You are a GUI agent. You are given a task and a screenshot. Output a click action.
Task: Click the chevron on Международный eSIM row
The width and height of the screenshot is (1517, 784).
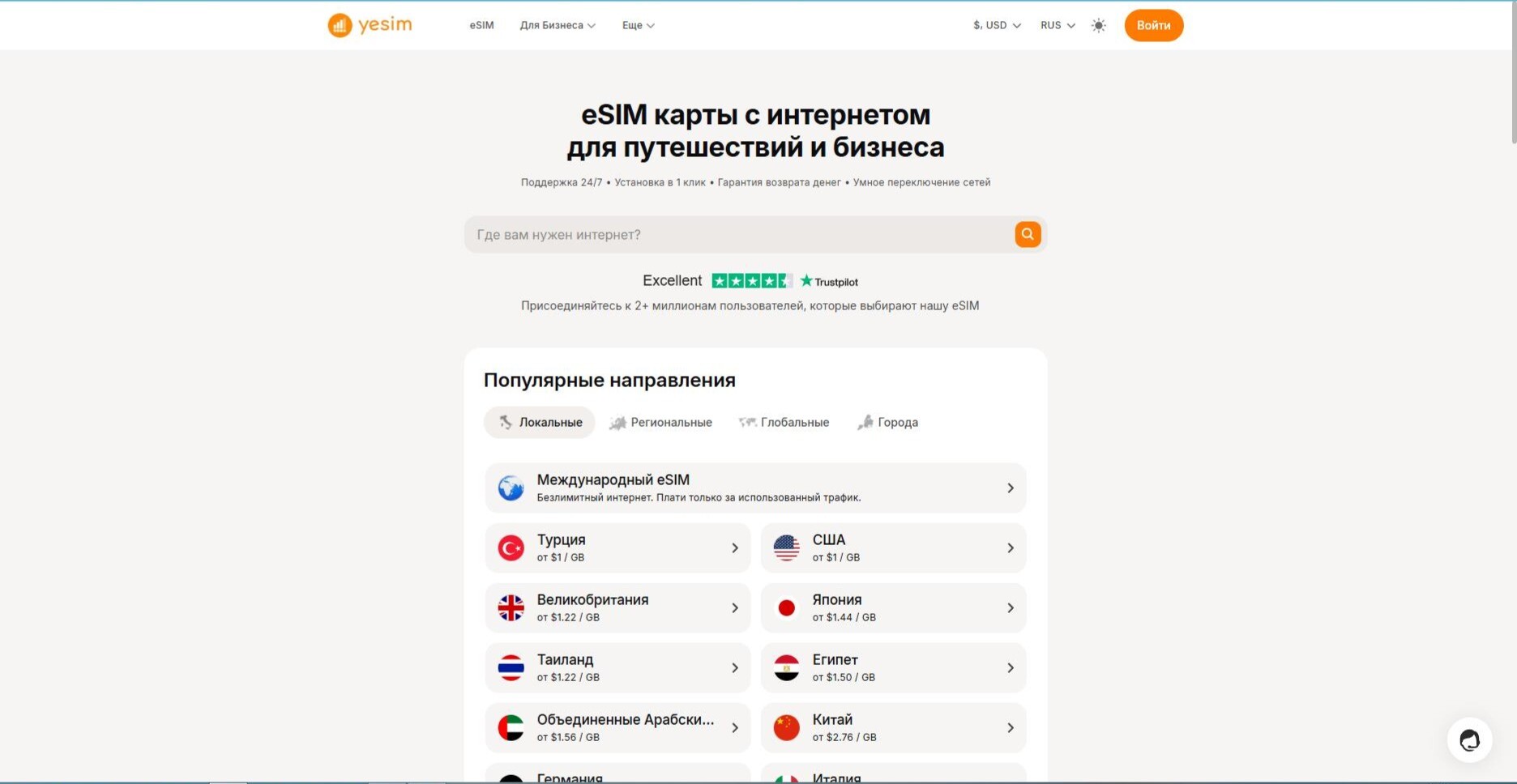tap(1011, 488)
